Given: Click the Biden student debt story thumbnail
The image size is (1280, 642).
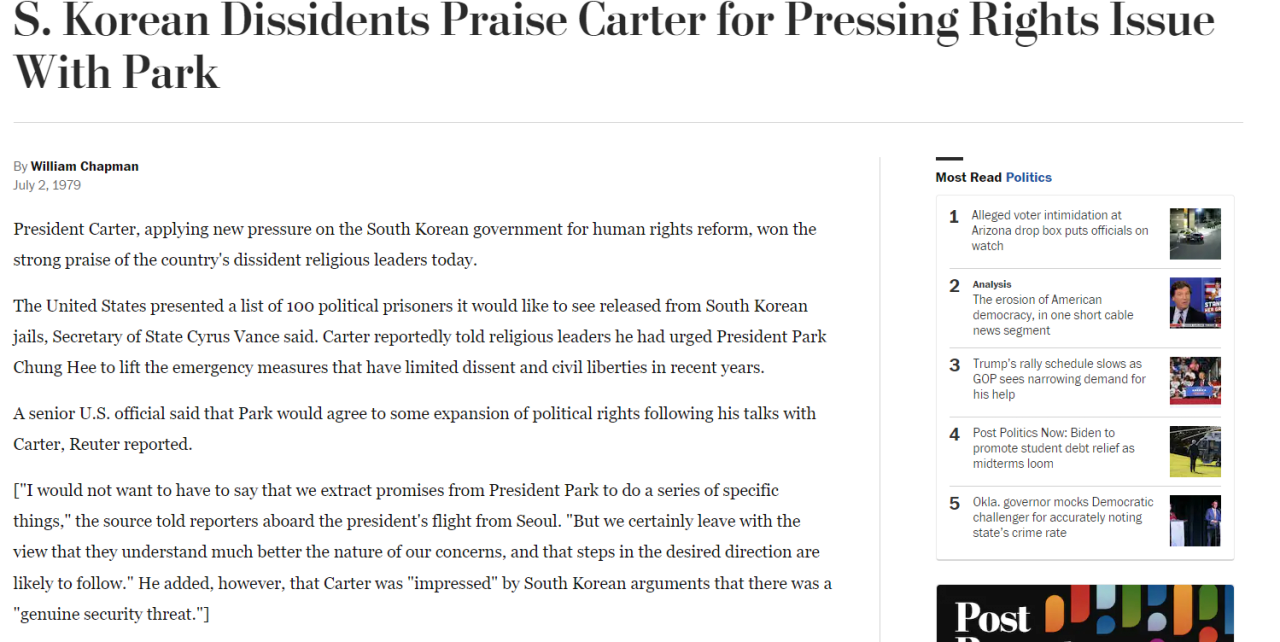Looking at the screenshot, I should click(x=1195, y=451).
